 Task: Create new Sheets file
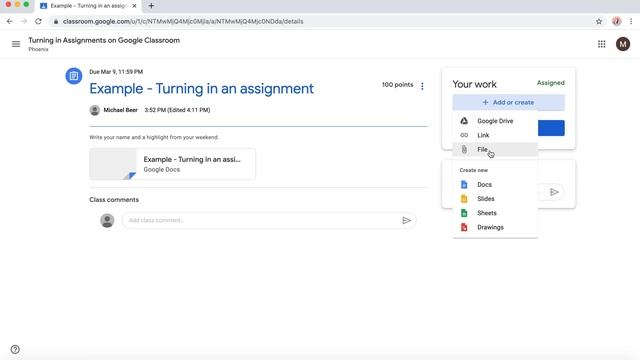click(495, 213)
